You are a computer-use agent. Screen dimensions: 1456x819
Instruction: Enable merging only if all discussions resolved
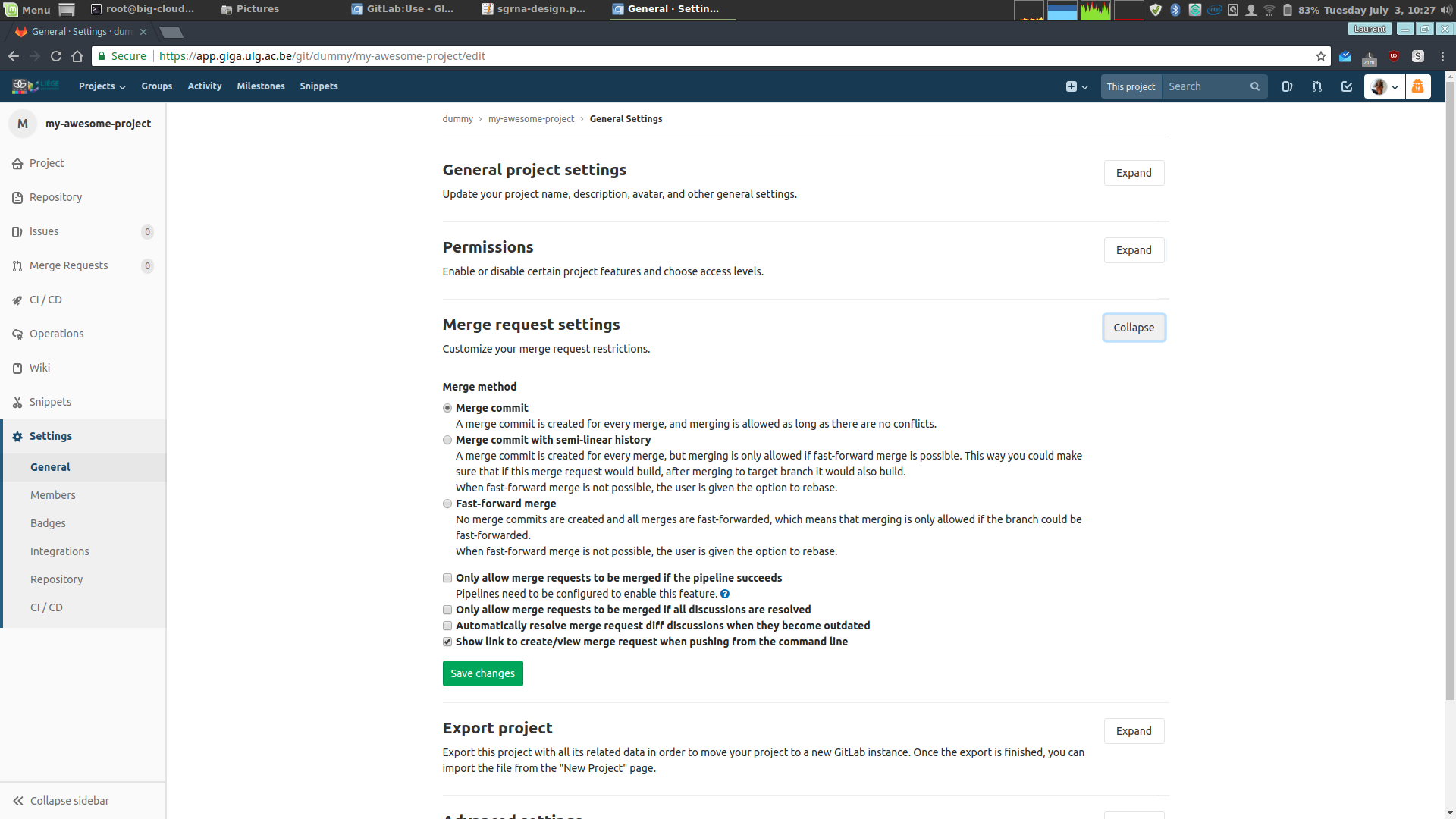[447, 610]
